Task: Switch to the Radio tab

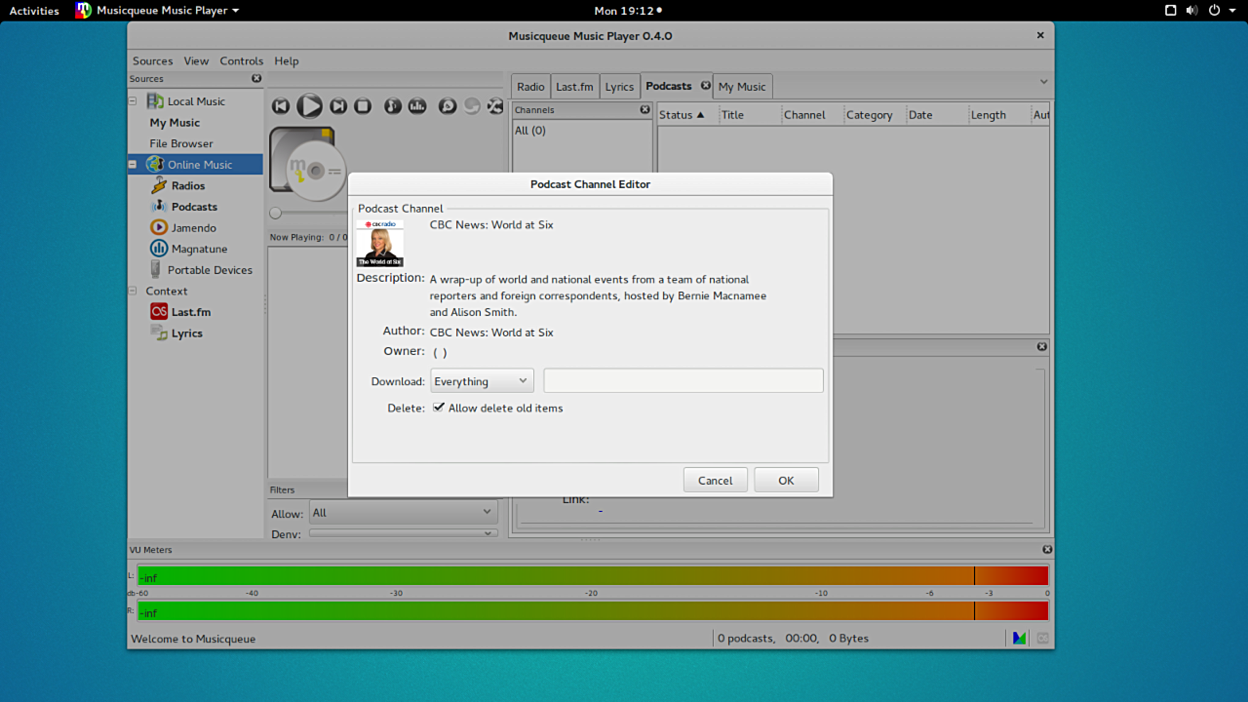Action: (x=531, y=86)
